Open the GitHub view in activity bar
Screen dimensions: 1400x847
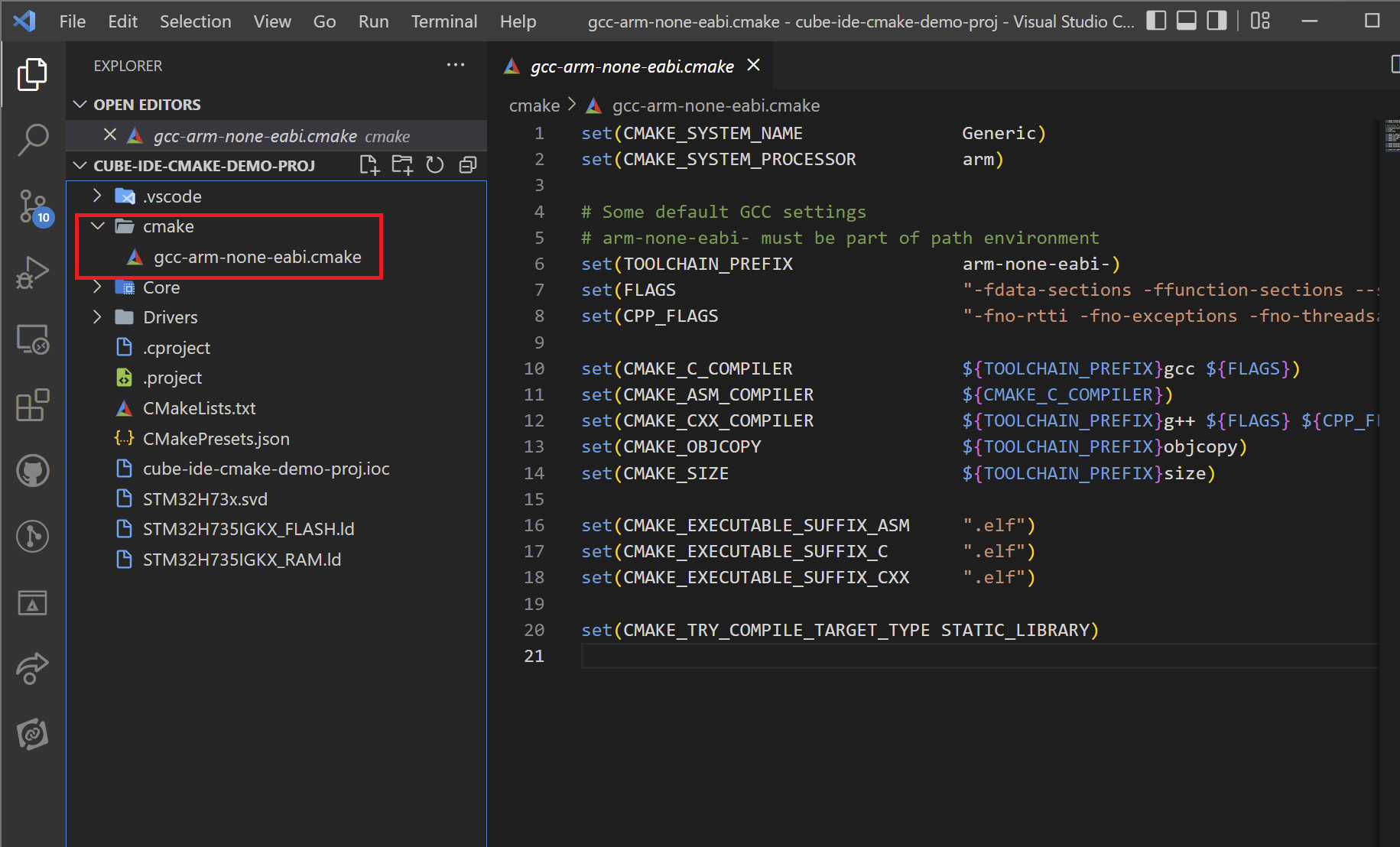click(x=32, y=471)
